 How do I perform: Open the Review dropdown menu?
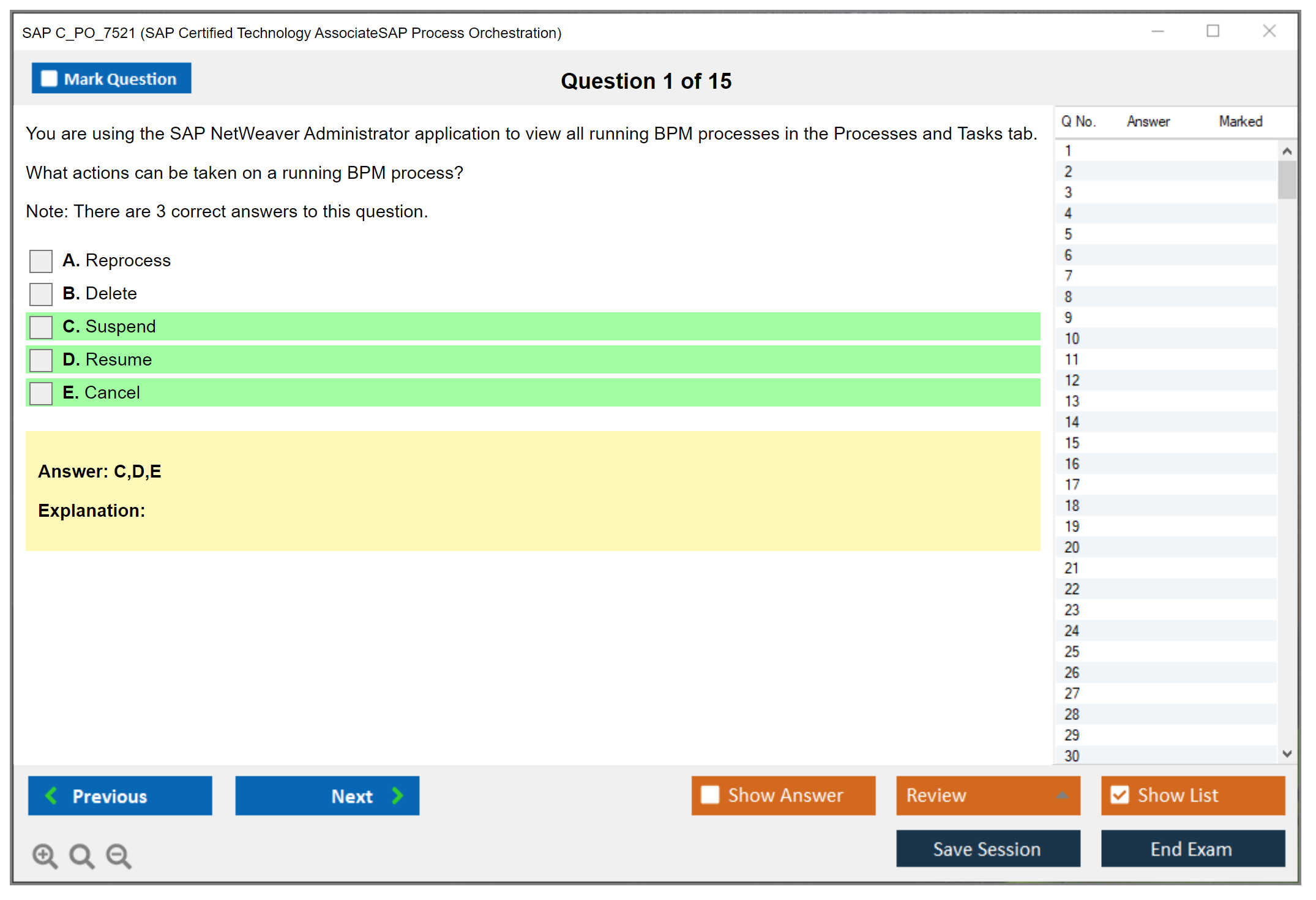(x=1062, y=795)
